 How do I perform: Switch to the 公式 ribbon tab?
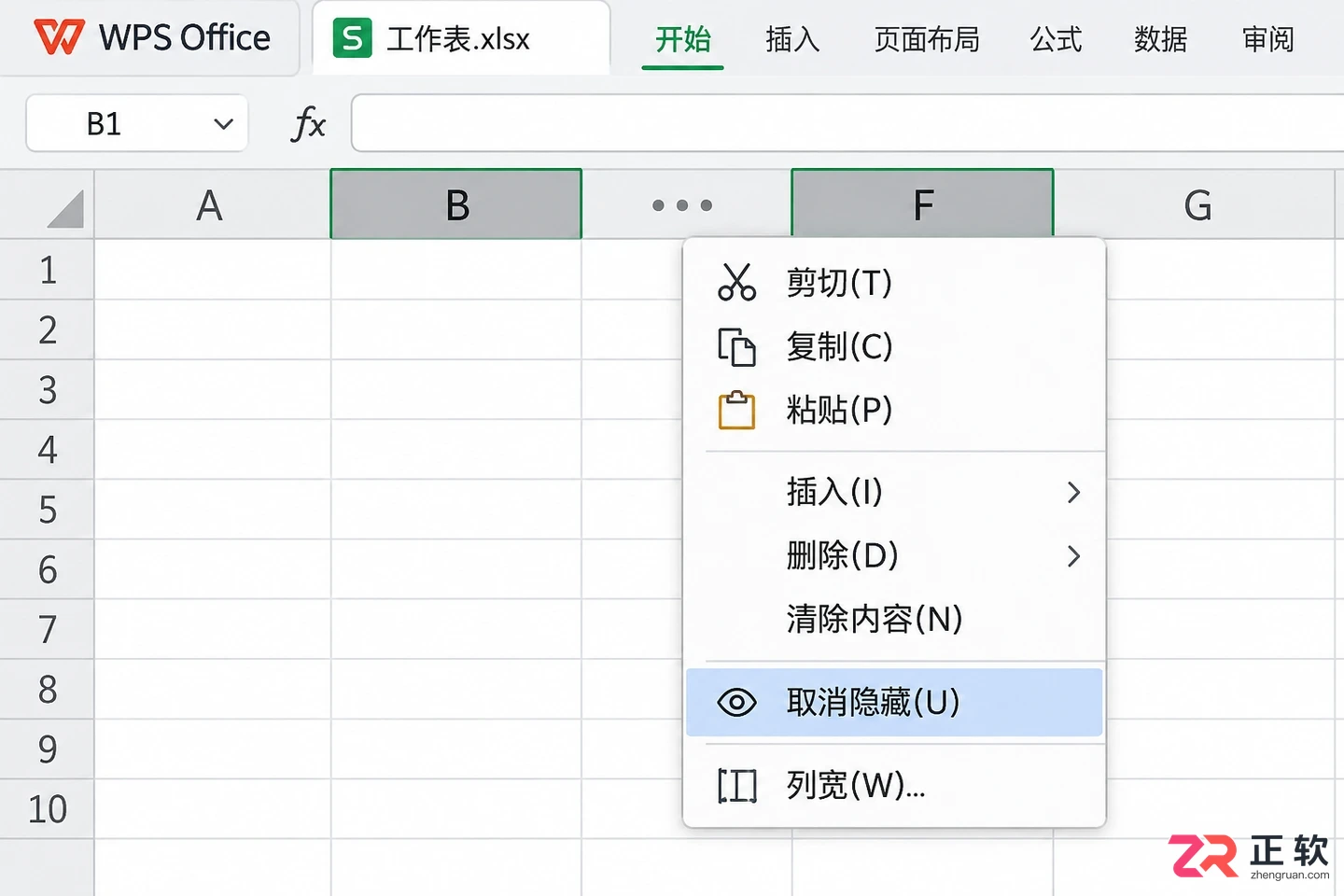(x=1056, y=39)
